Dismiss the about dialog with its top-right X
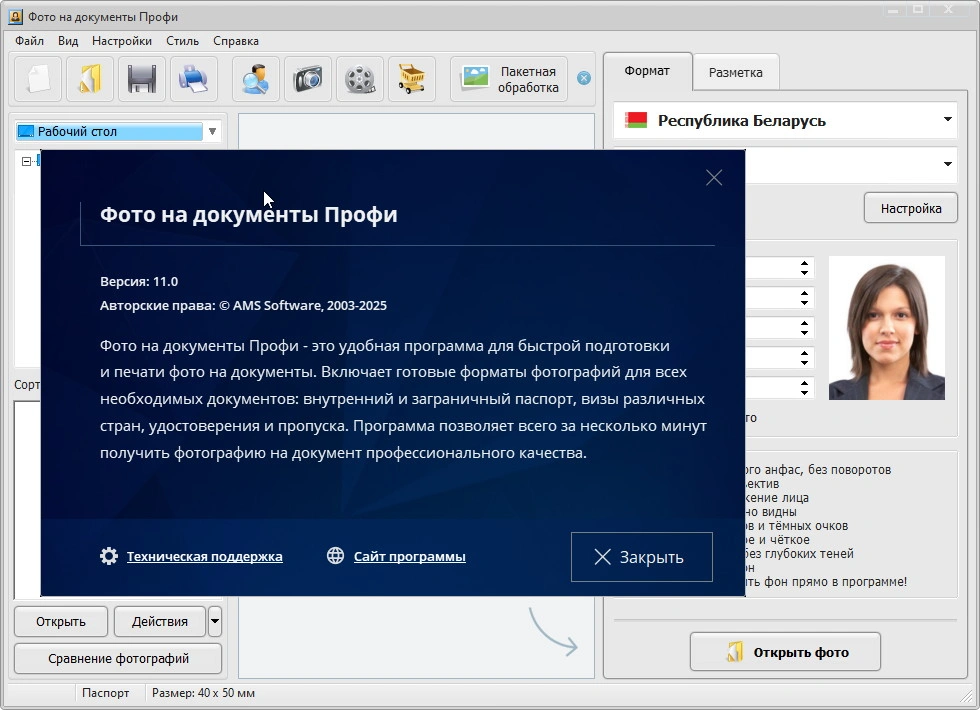The width and height of the screenshot is (980, 710). 714,178
